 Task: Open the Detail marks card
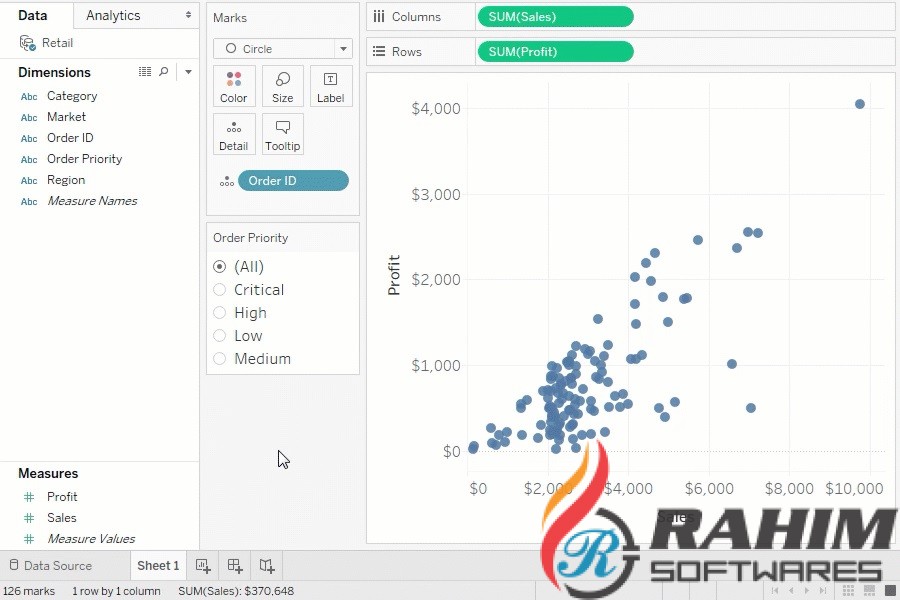point(234,134)
